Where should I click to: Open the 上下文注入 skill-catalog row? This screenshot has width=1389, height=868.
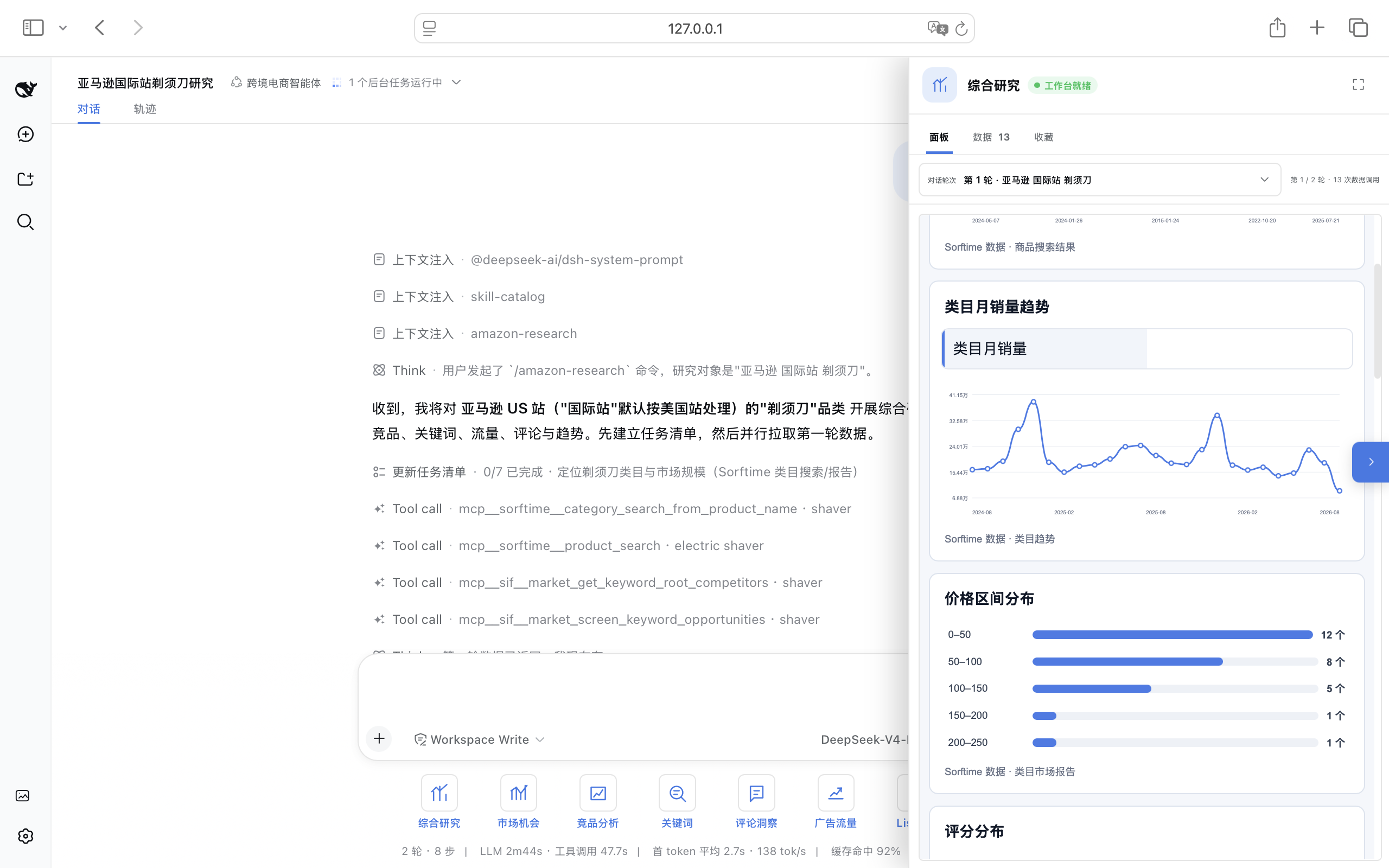458,297
